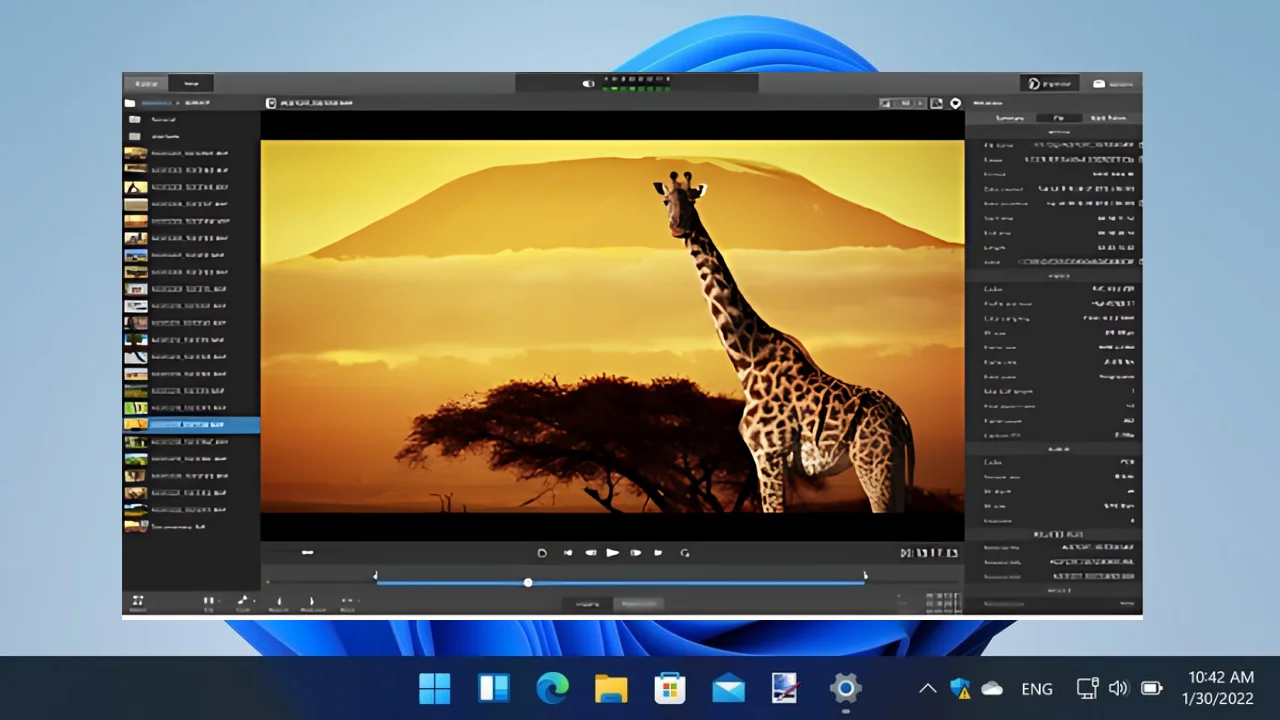Click the in-point marker on the timeline
This screenshot has height=720, width=1280.
pos(376,575)
